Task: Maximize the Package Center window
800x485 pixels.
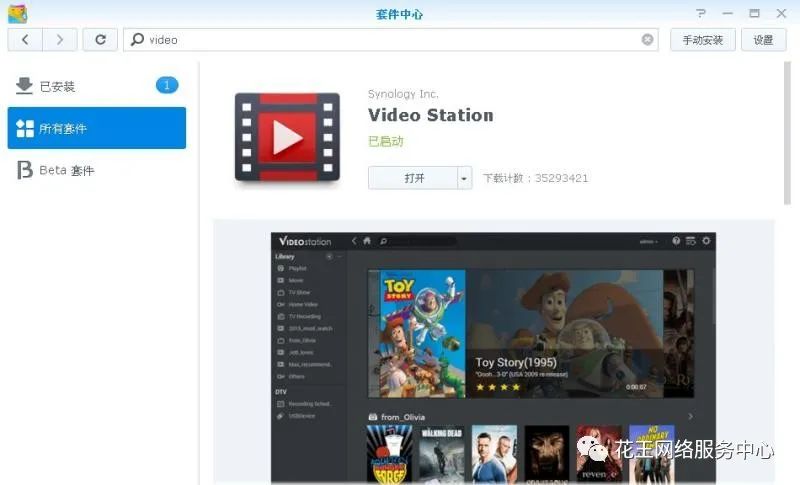Action: (x=754, y=13)
